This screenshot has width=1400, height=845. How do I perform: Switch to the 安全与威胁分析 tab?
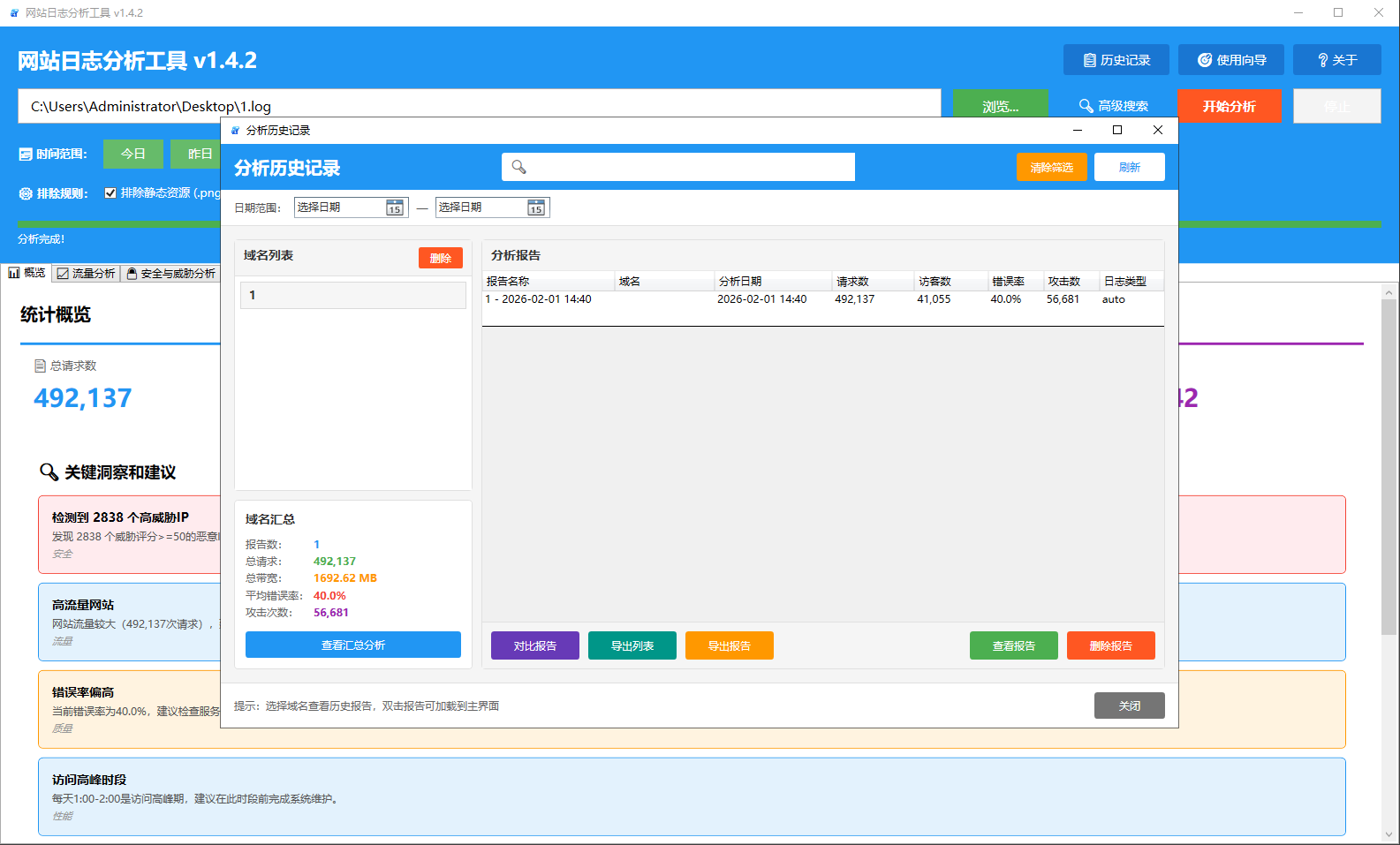tap(171, 274)
